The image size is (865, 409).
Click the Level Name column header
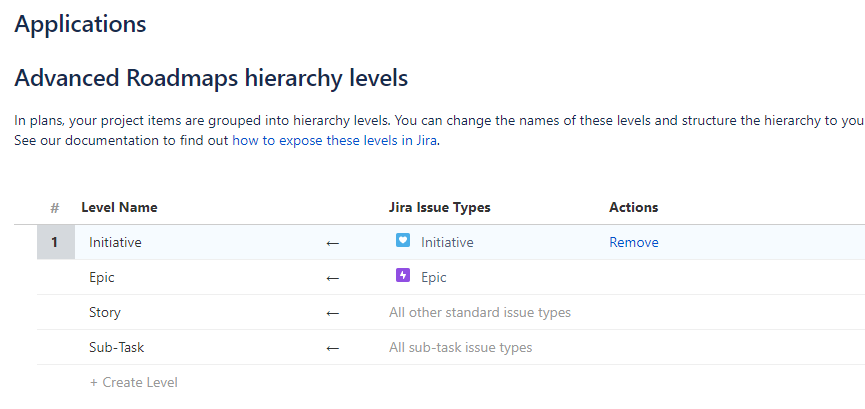coord(119,207)
